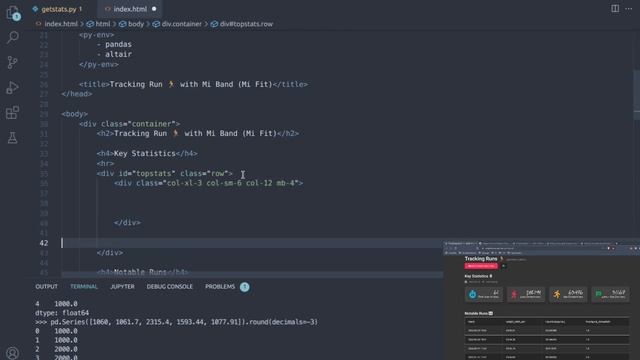Click the red button in browser preview
Image resolution: width=640 pixels, height=360 pixels.
coord(481,266)
